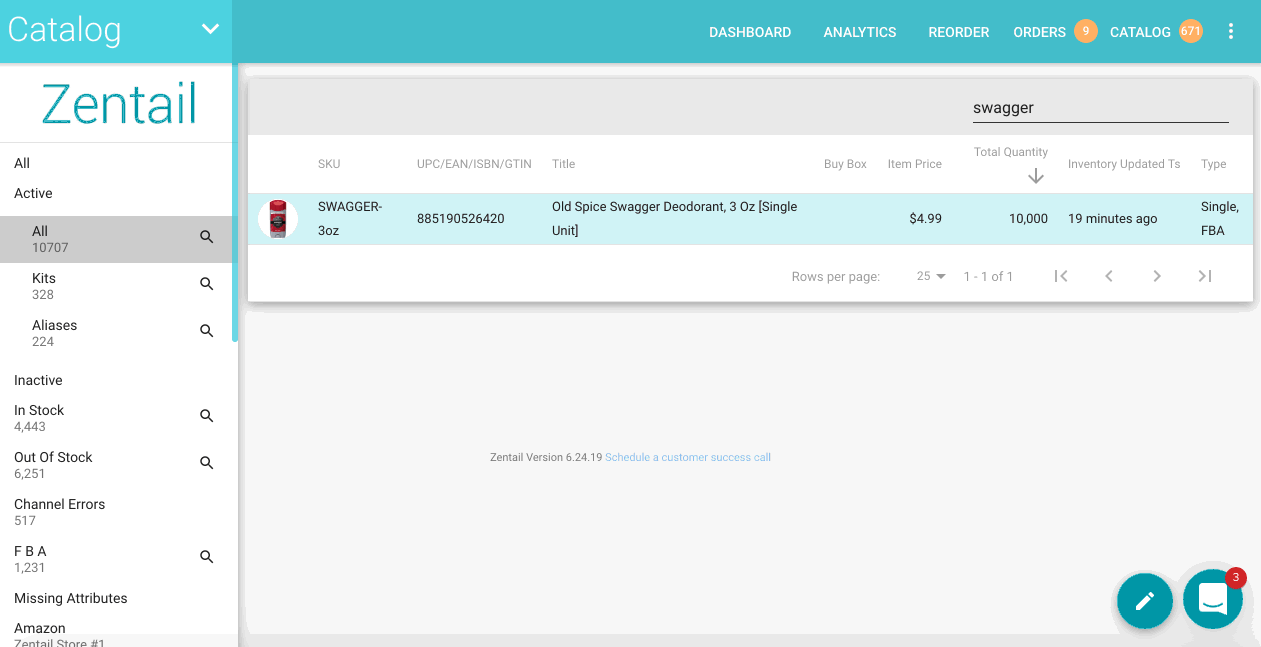This screenshot has width=1261, height=647.
Task: Click the Old Spice deodorant product thumbnail
Action: pyautogui.click(x=278, y=219)
